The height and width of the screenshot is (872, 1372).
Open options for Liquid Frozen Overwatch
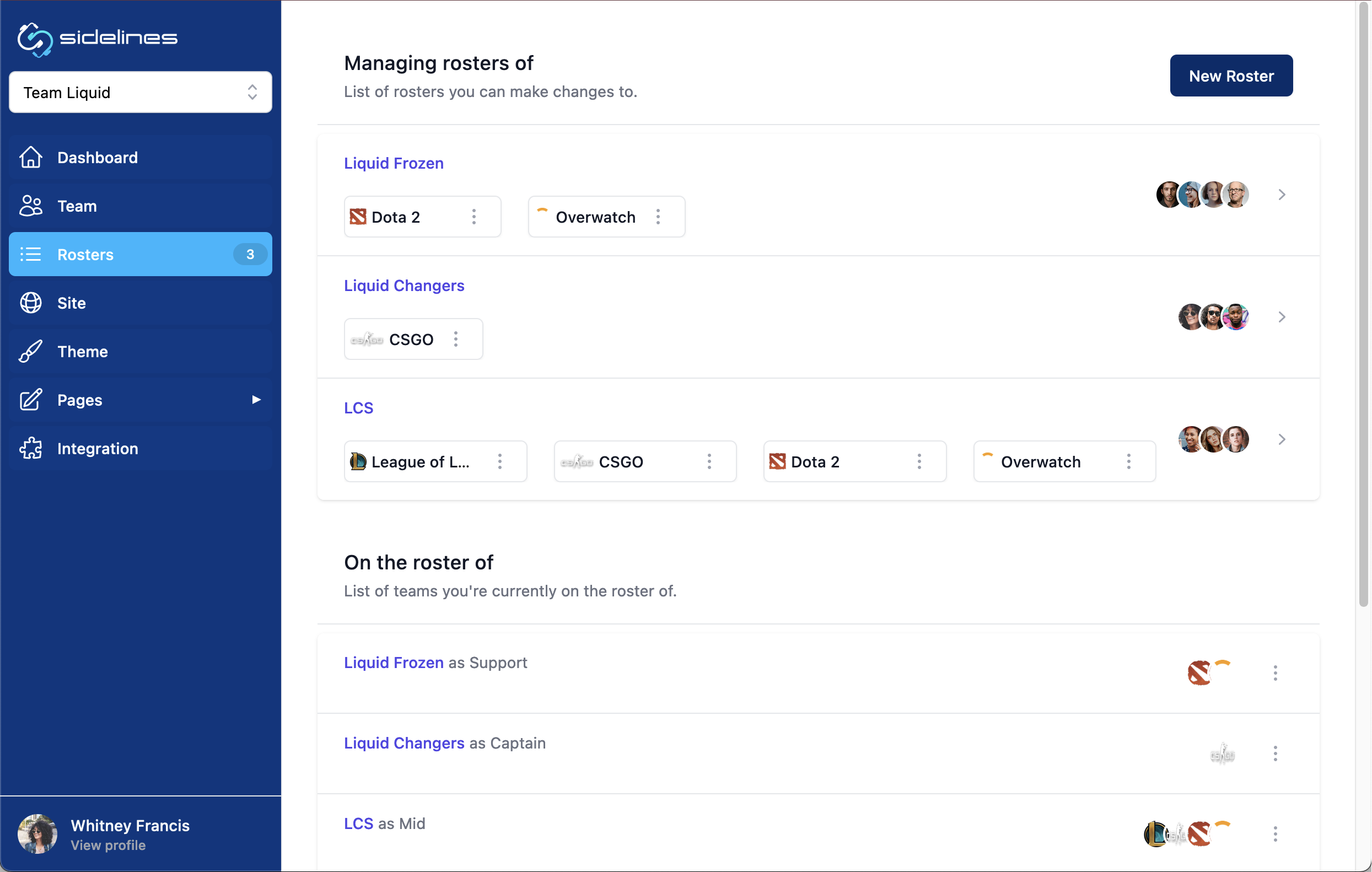(658, 217)
